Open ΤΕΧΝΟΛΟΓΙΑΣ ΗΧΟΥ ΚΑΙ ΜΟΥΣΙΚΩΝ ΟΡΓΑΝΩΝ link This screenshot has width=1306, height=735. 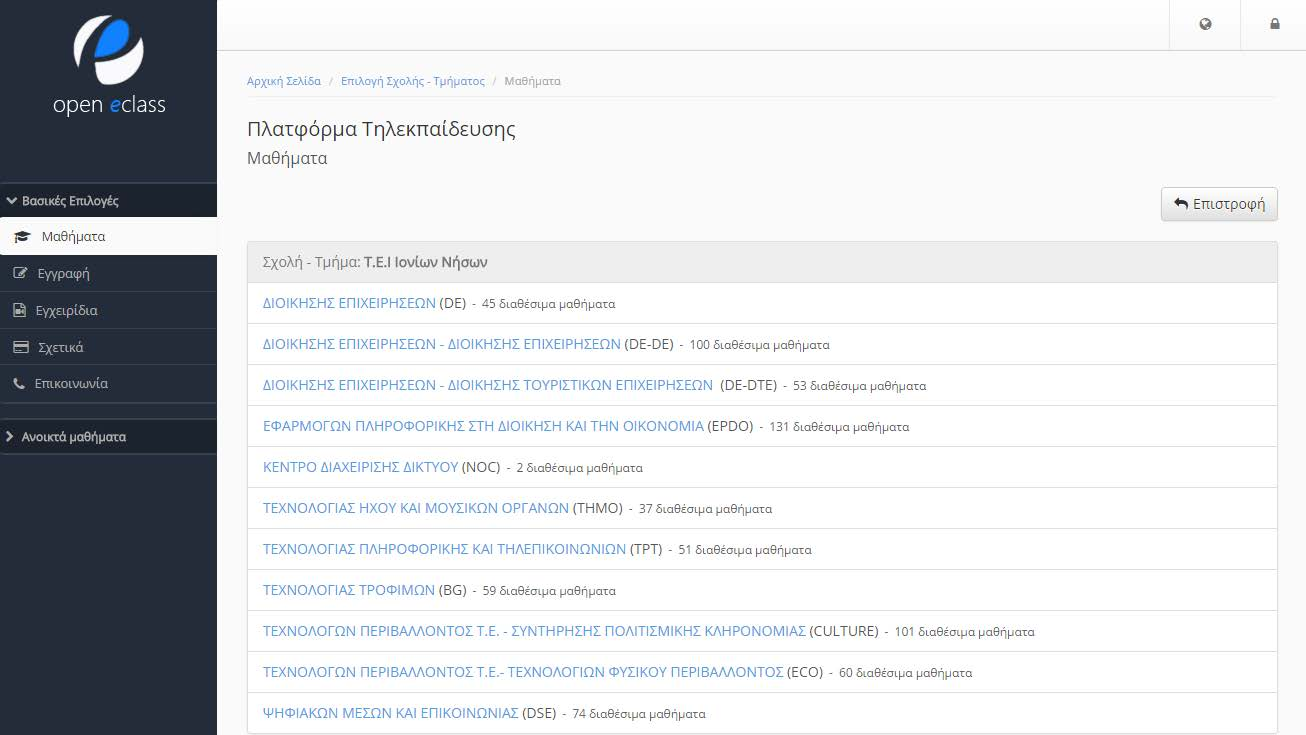(x=415, y=508)
